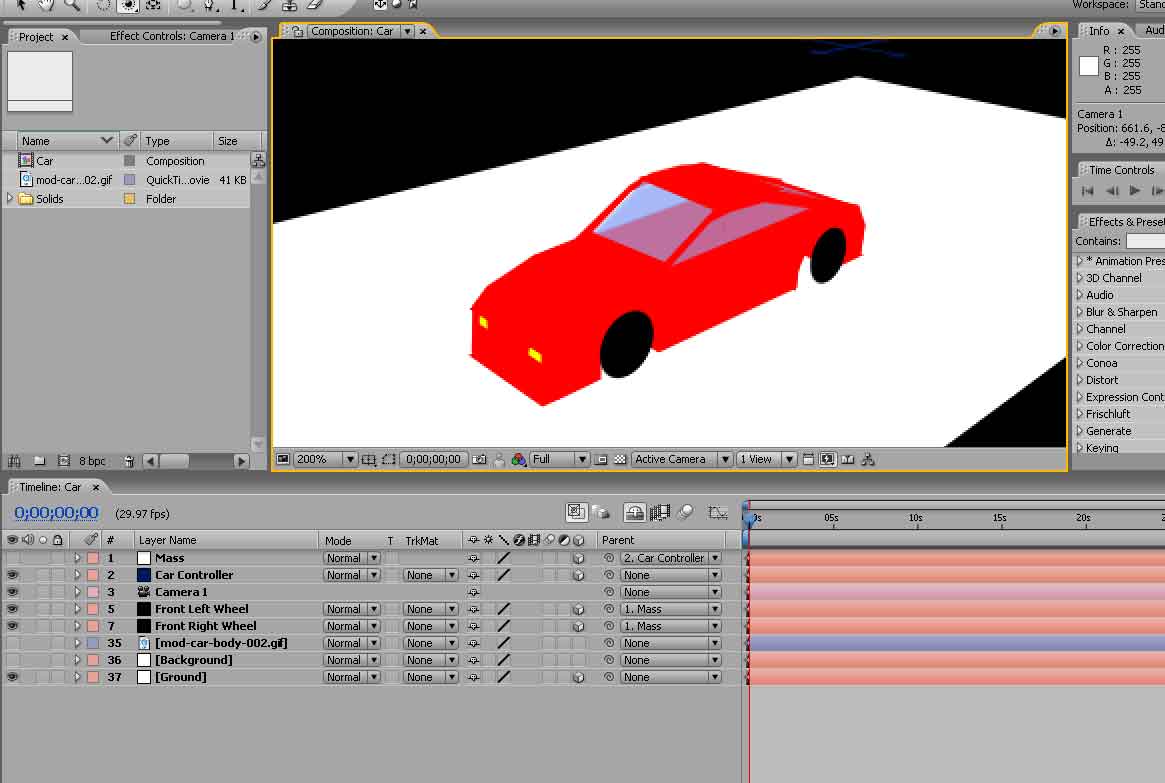Switch to the Effect Controls: Camera 1 tab
Viewport: 1165px width, 783px height.
point(171,37)
